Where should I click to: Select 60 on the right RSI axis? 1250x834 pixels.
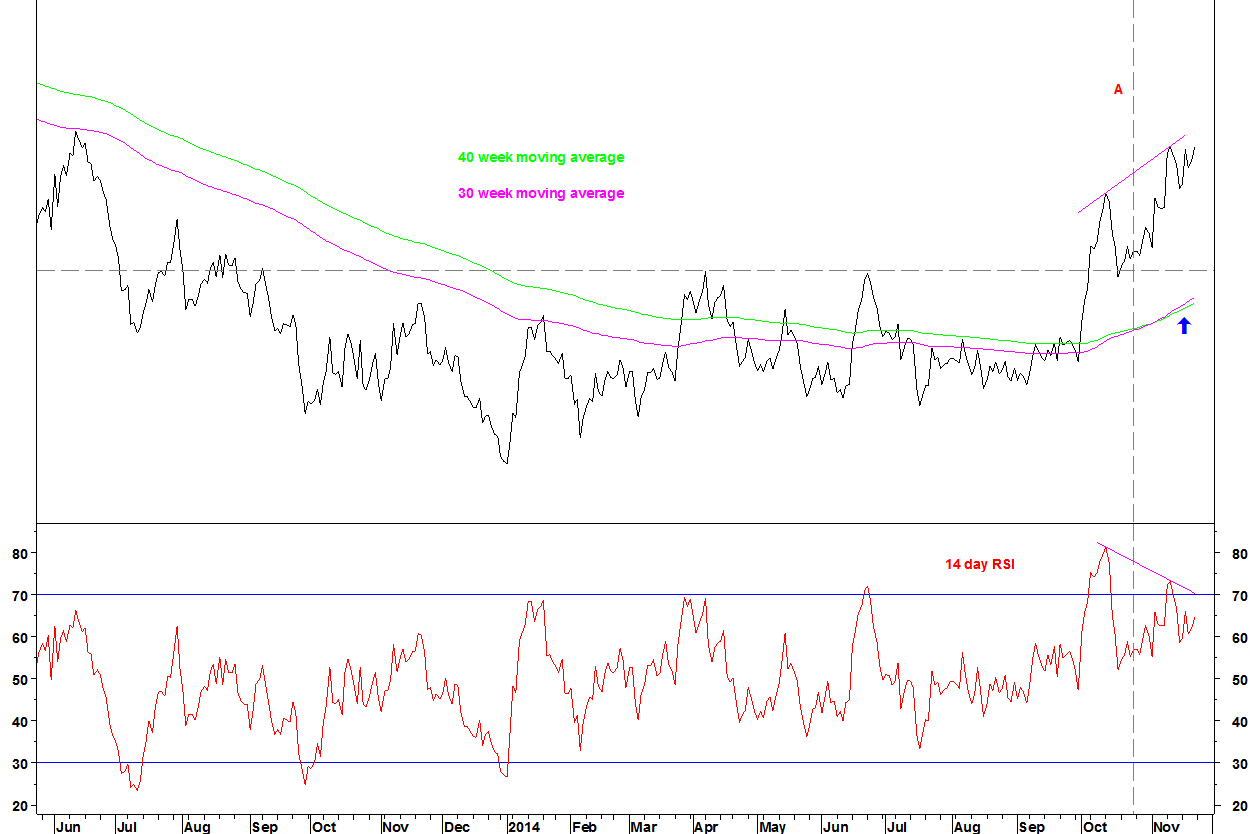pyautogui.click(x=1239, y=637)
